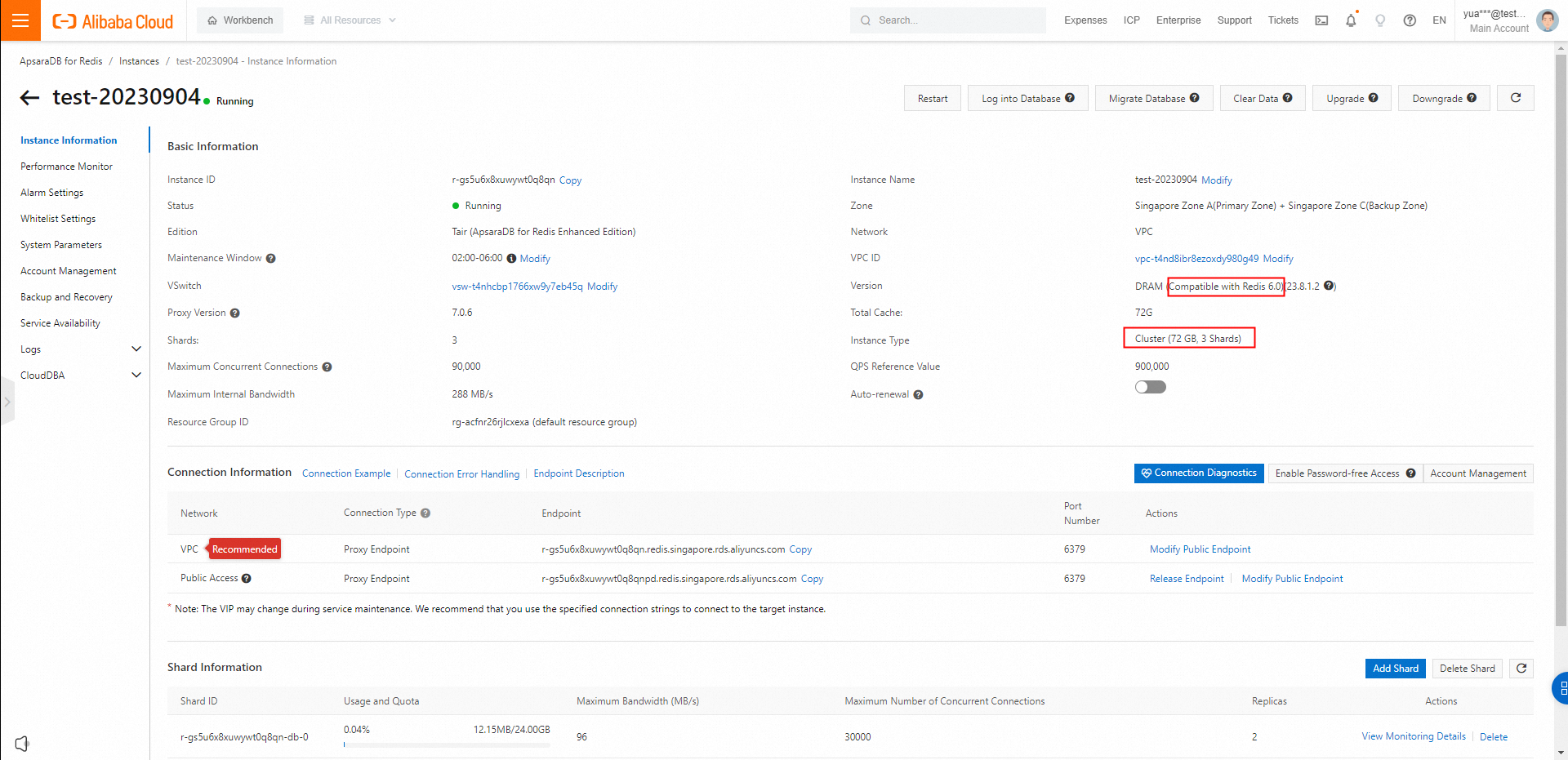1568x760 pixels.
Task: Click the Alibaba Cloud logo
Action: coord(113,21)
